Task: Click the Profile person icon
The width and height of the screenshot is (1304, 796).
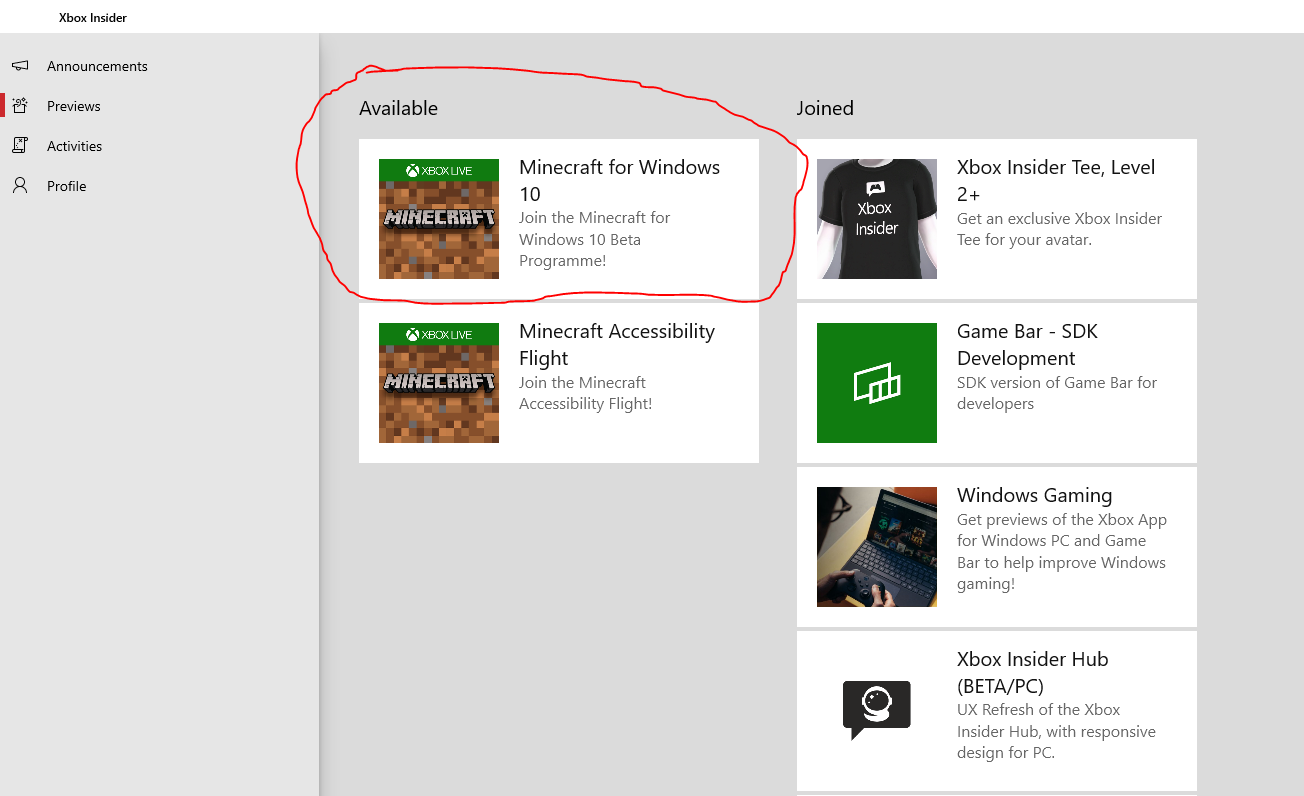Action: (x=20, y=186)
